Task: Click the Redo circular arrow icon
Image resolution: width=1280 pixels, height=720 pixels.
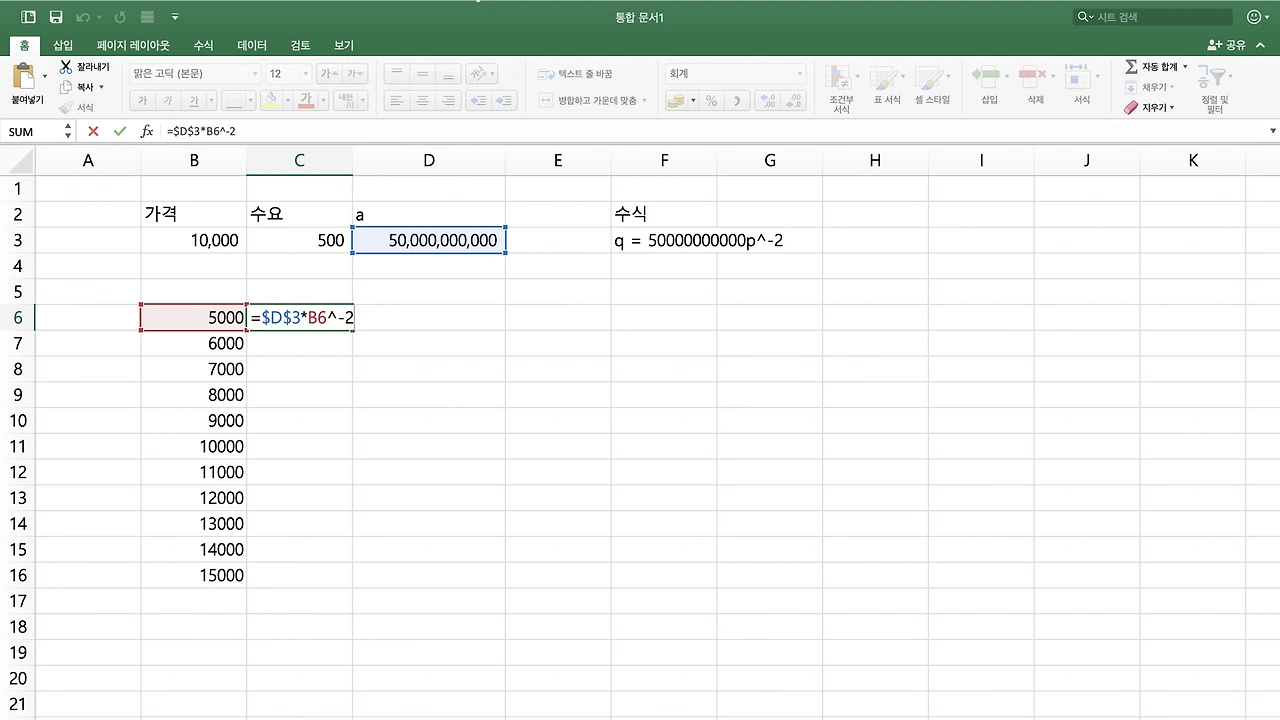Action: click(x=120, y=17)
